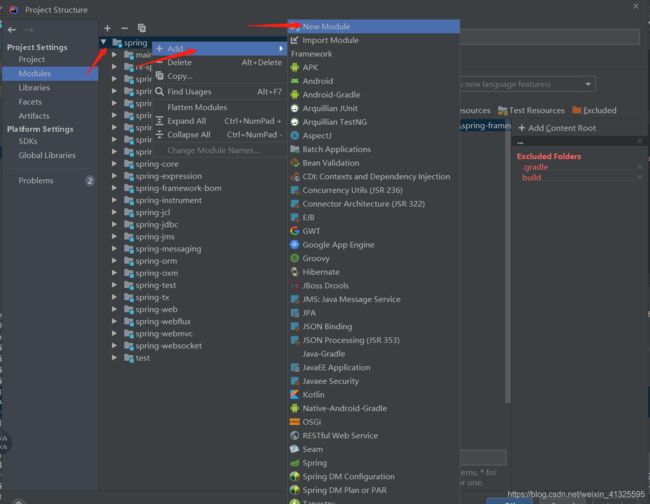Open Global Libraries settings
This screenshot has width=650, height=504.
pyautogui.click(x=47, y=155)
